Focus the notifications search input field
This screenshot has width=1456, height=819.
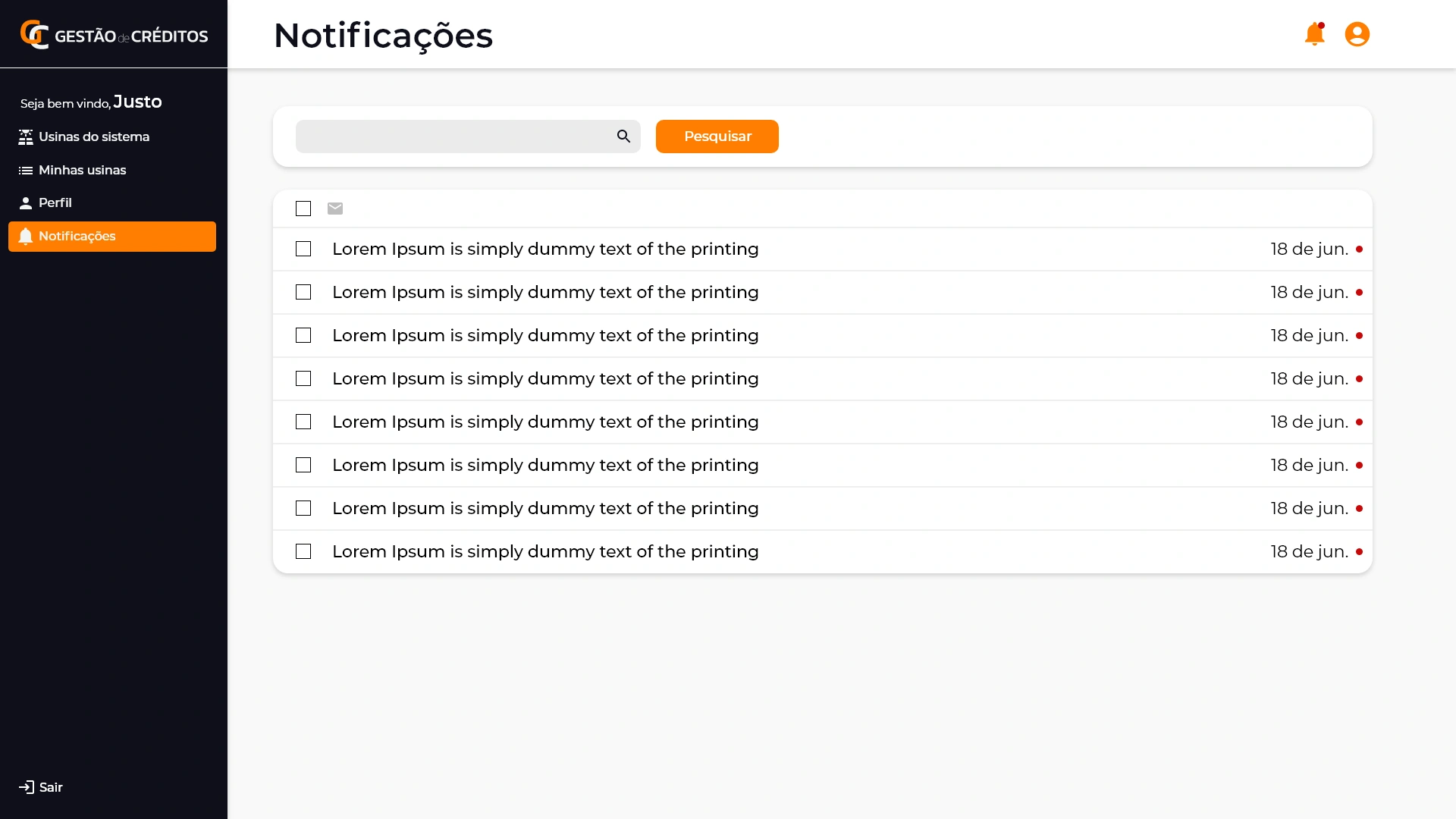point(453,136)
